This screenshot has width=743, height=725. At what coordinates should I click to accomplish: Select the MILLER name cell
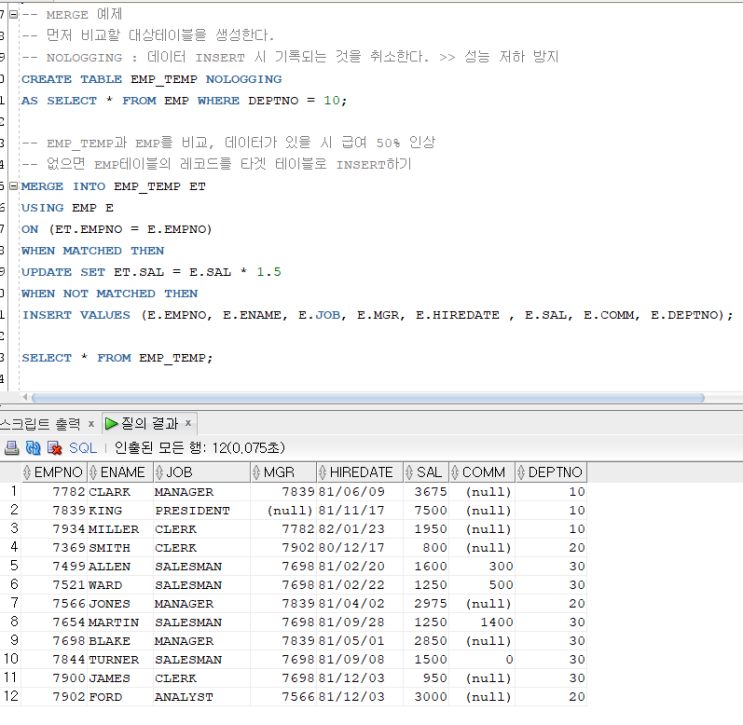click(120, 529)
